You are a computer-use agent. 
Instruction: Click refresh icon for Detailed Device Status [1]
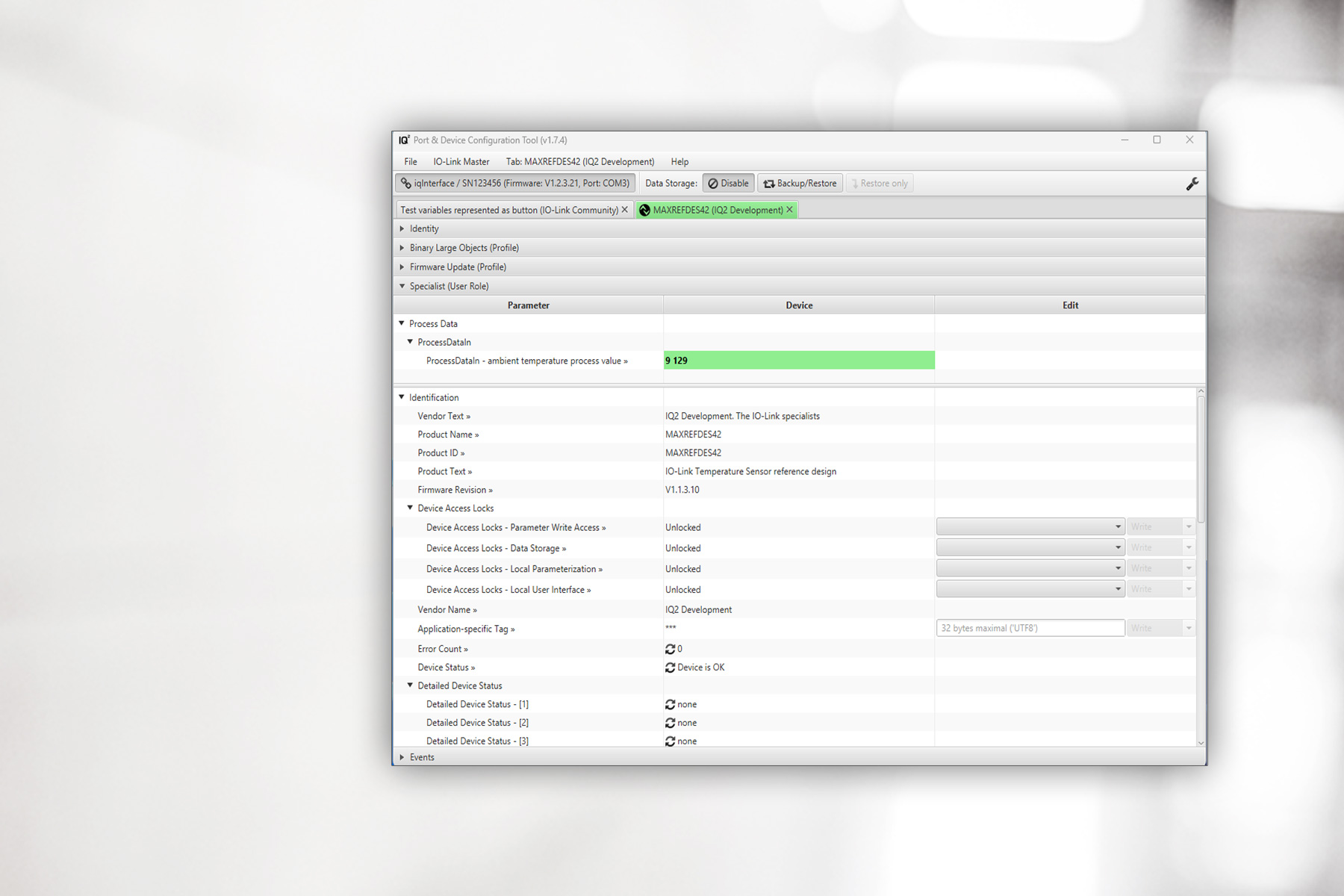pyautogui.click(x=670, y=704)
